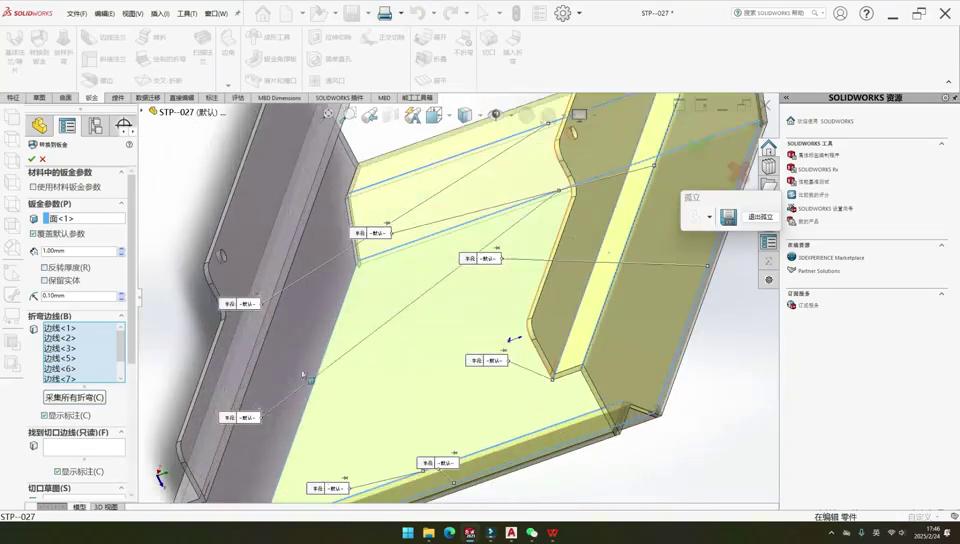
Task: Click the 退出孤立 button
Action: click(760, 217)
